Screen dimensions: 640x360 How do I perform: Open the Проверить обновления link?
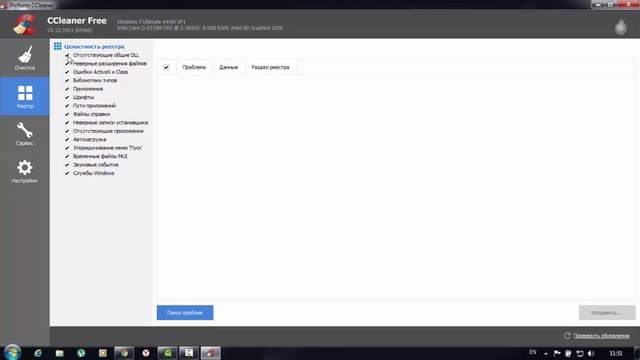click(x=601, y=336)
